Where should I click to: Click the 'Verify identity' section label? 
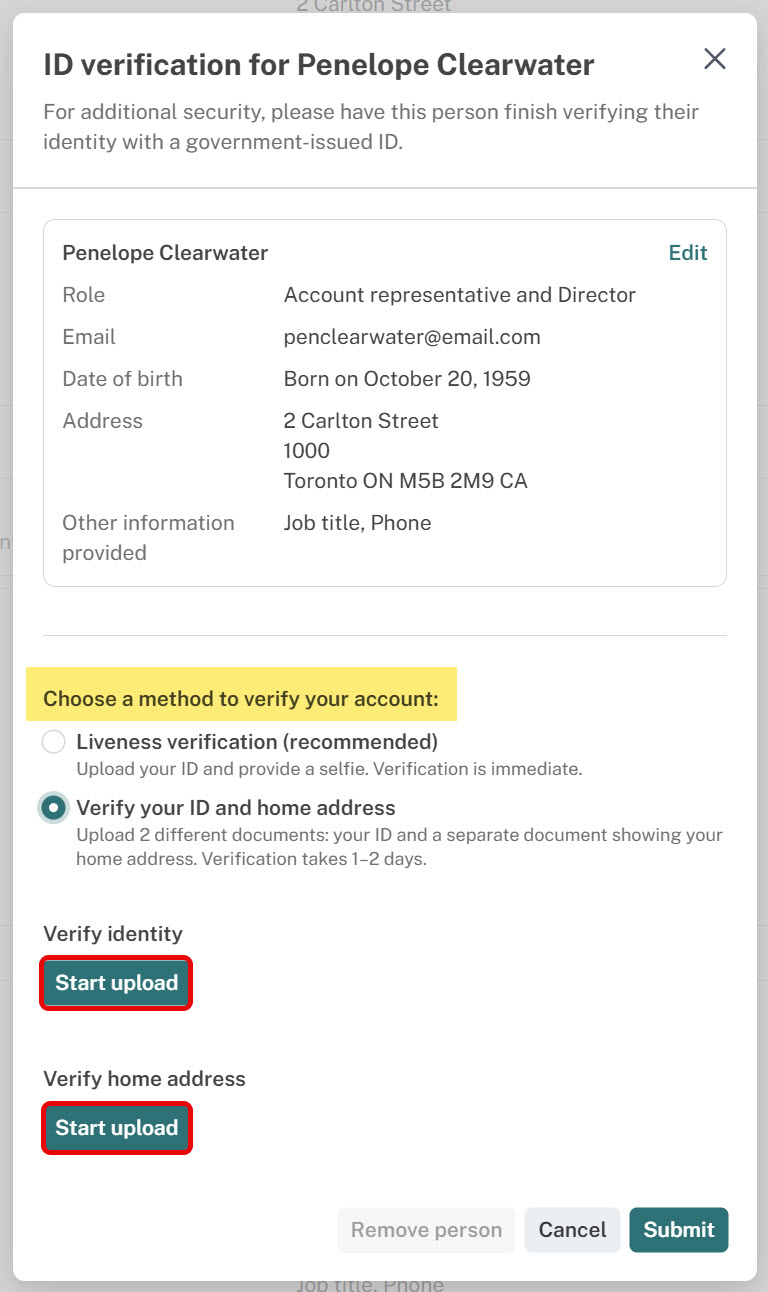click(x=113, y=934)
